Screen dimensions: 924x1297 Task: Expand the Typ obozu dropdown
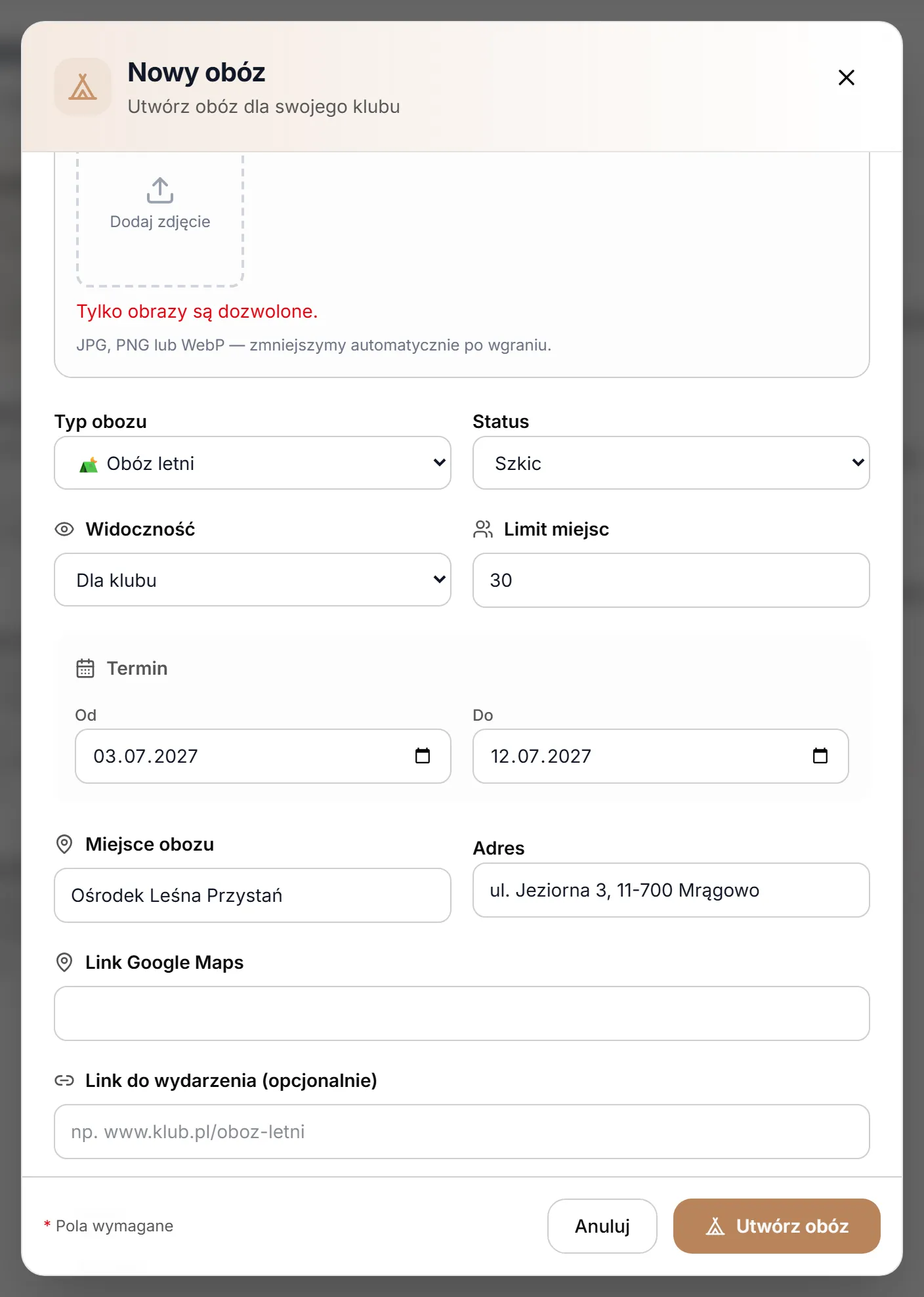[253, 463]
